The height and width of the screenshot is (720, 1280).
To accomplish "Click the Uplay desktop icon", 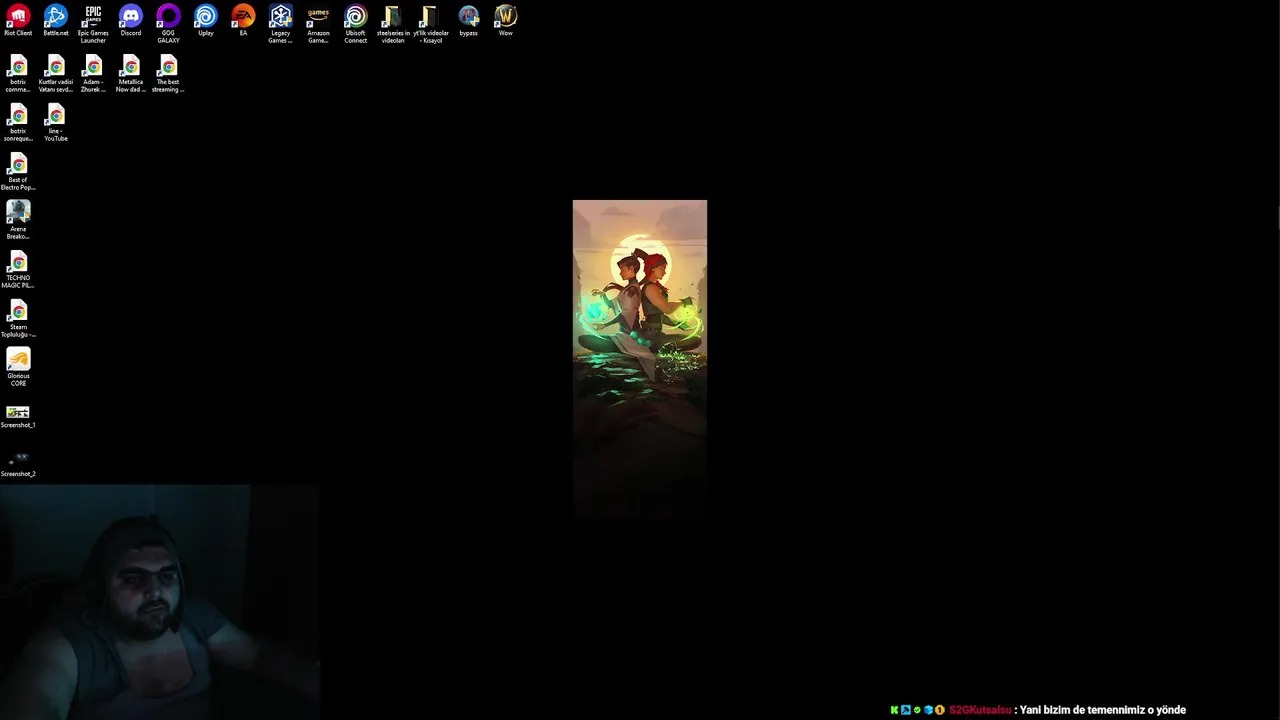I will 206,21.
